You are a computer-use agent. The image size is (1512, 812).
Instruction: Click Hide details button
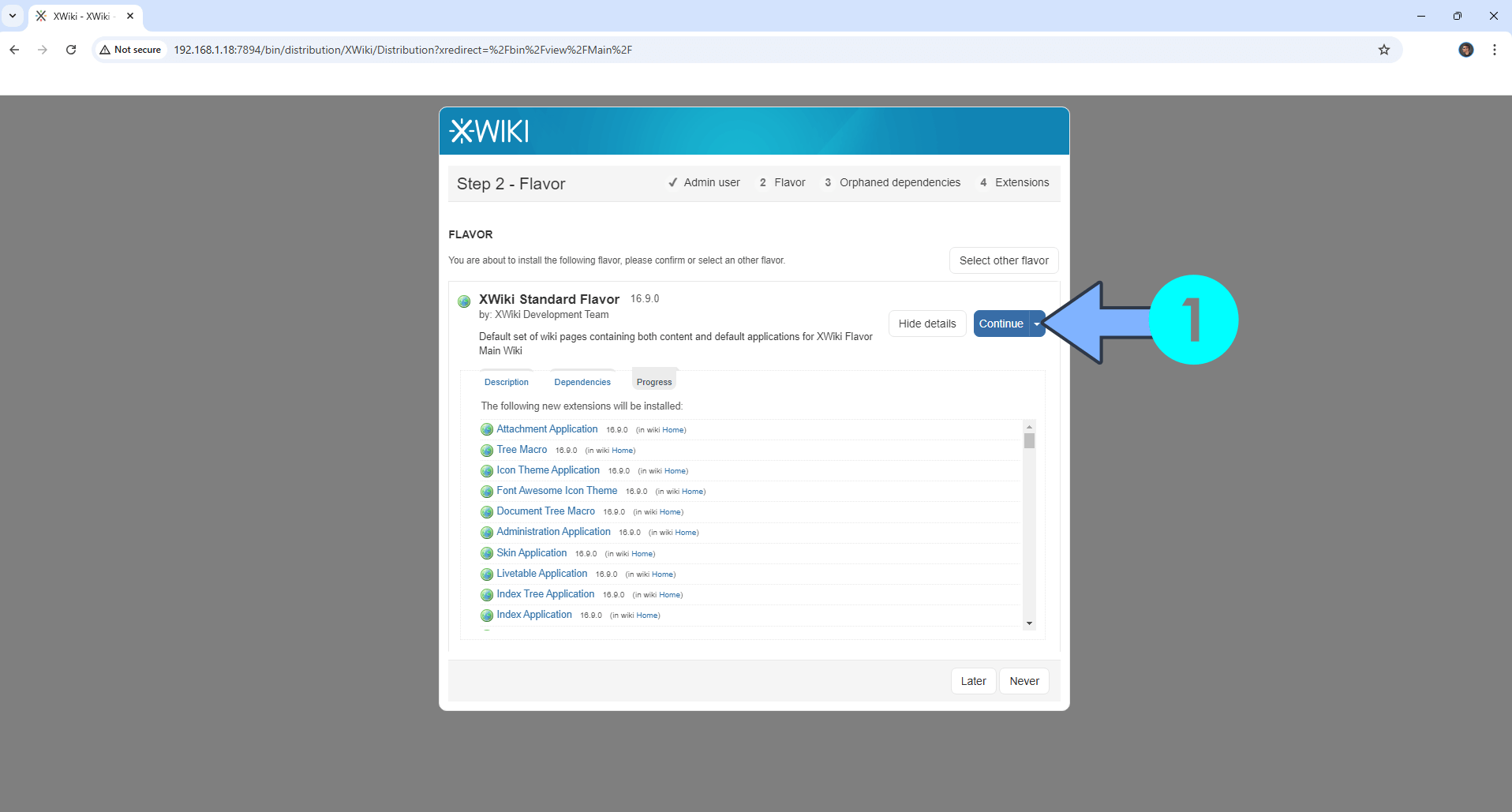tap(927, 324)
